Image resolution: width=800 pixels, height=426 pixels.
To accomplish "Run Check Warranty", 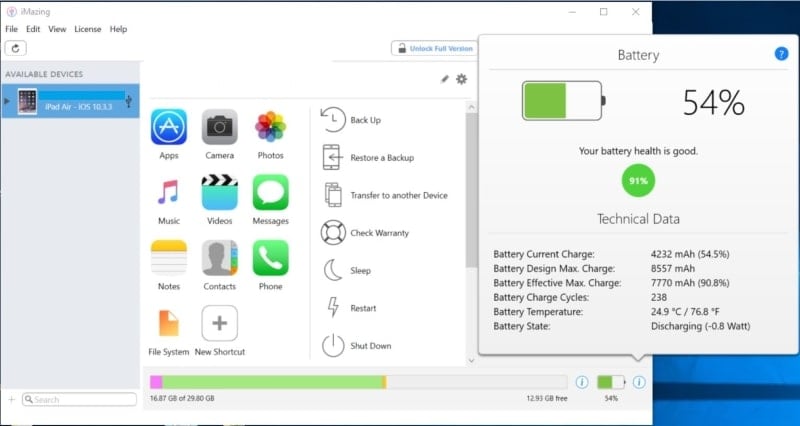I will coord(365,233).
